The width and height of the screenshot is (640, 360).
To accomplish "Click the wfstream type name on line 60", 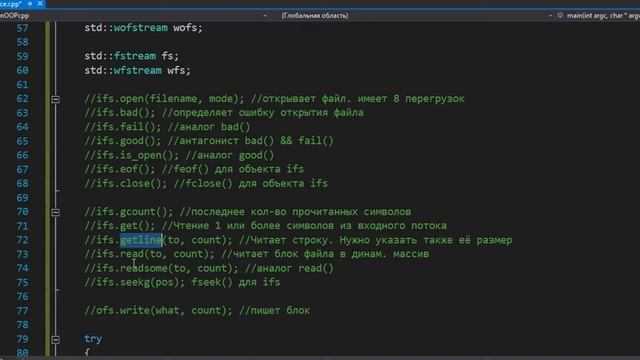I will coord(138,70).
